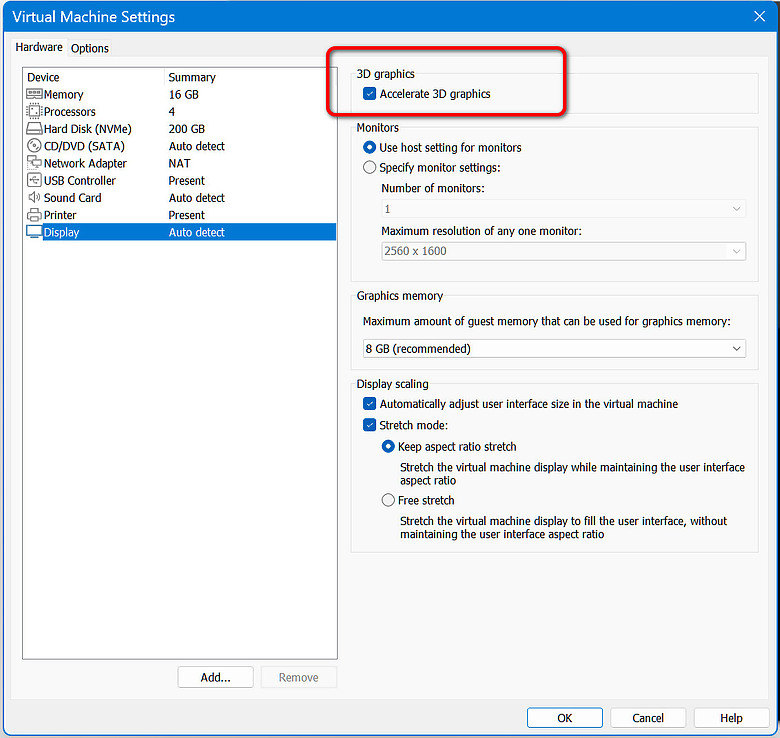Click the Add... button
Screen dimensions: 780x738
pyautogui.click(x=215, y=677)
